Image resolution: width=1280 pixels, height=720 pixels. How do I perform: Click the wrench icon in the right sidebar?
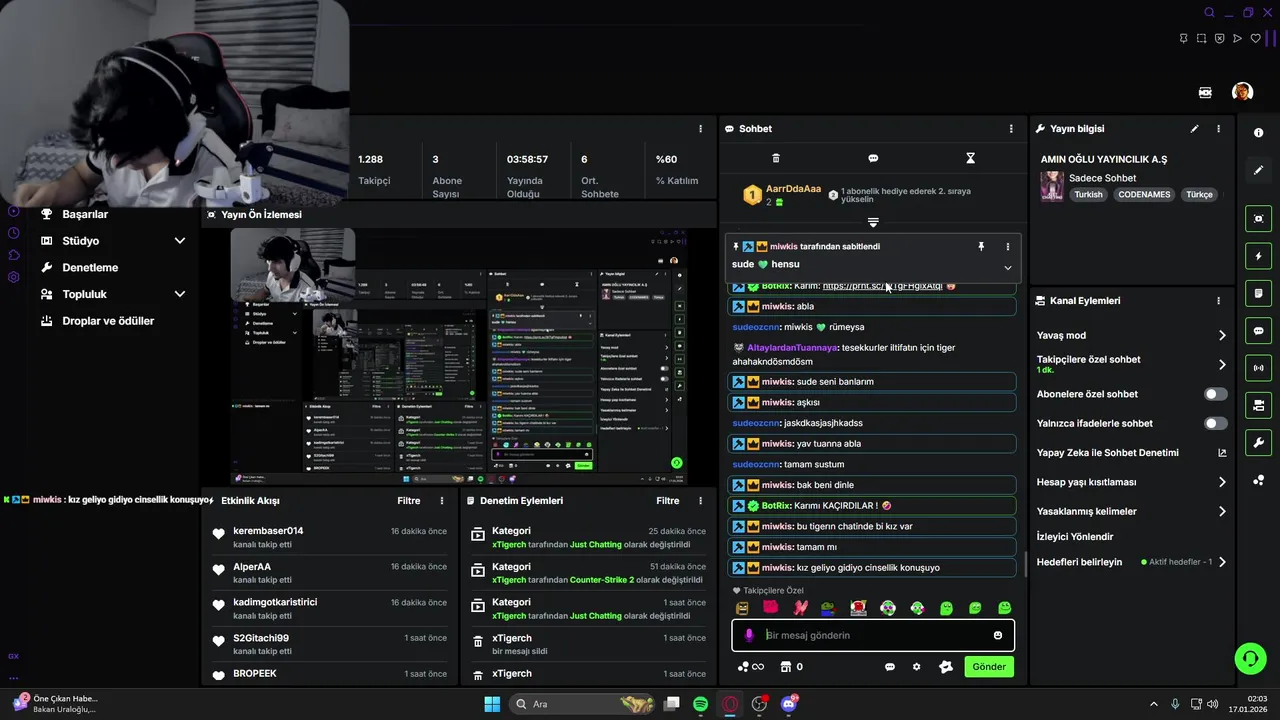(1258, 443)
